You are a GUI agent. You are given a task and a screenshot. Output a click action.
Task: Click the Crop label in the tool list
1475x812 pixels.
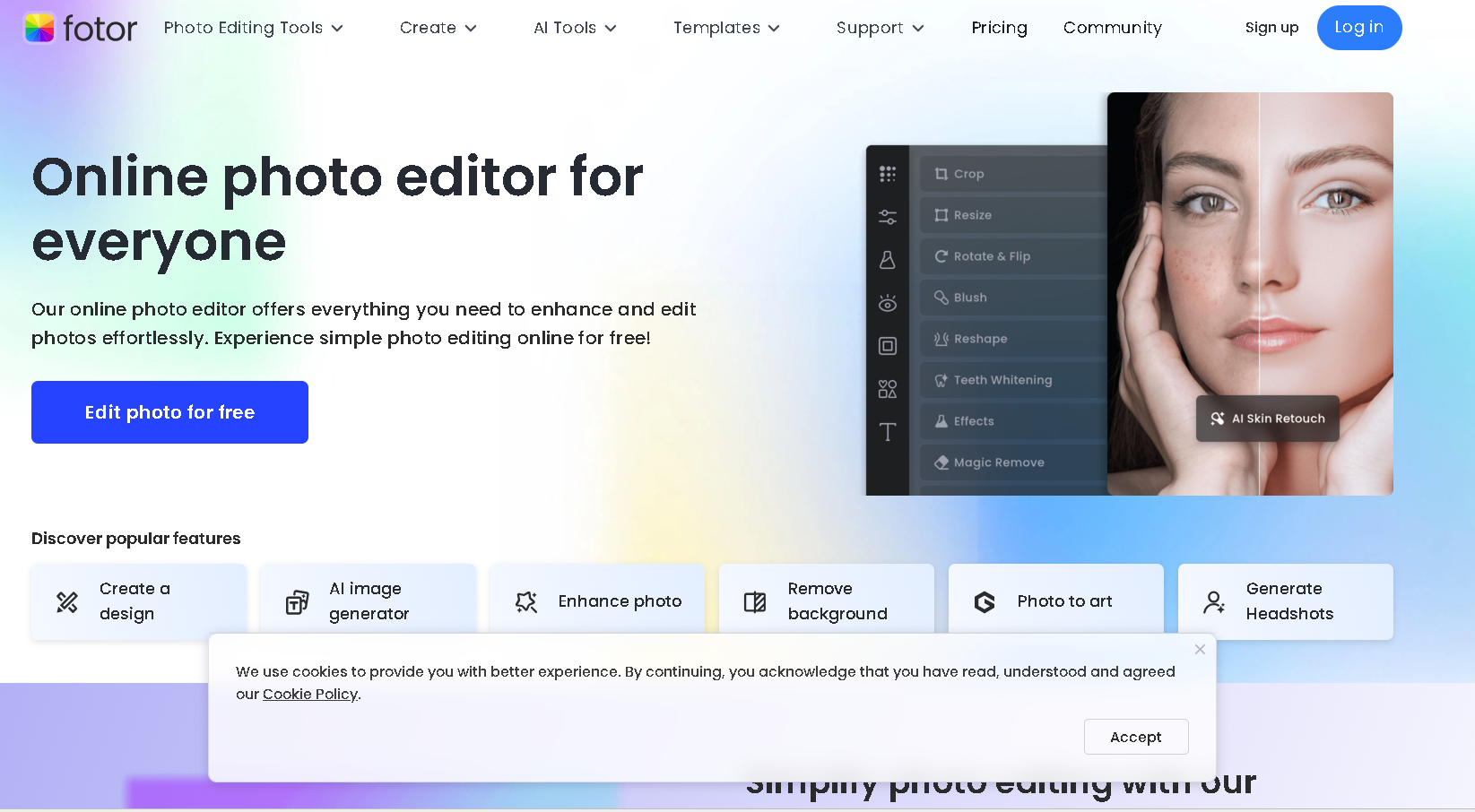(969, 174)
